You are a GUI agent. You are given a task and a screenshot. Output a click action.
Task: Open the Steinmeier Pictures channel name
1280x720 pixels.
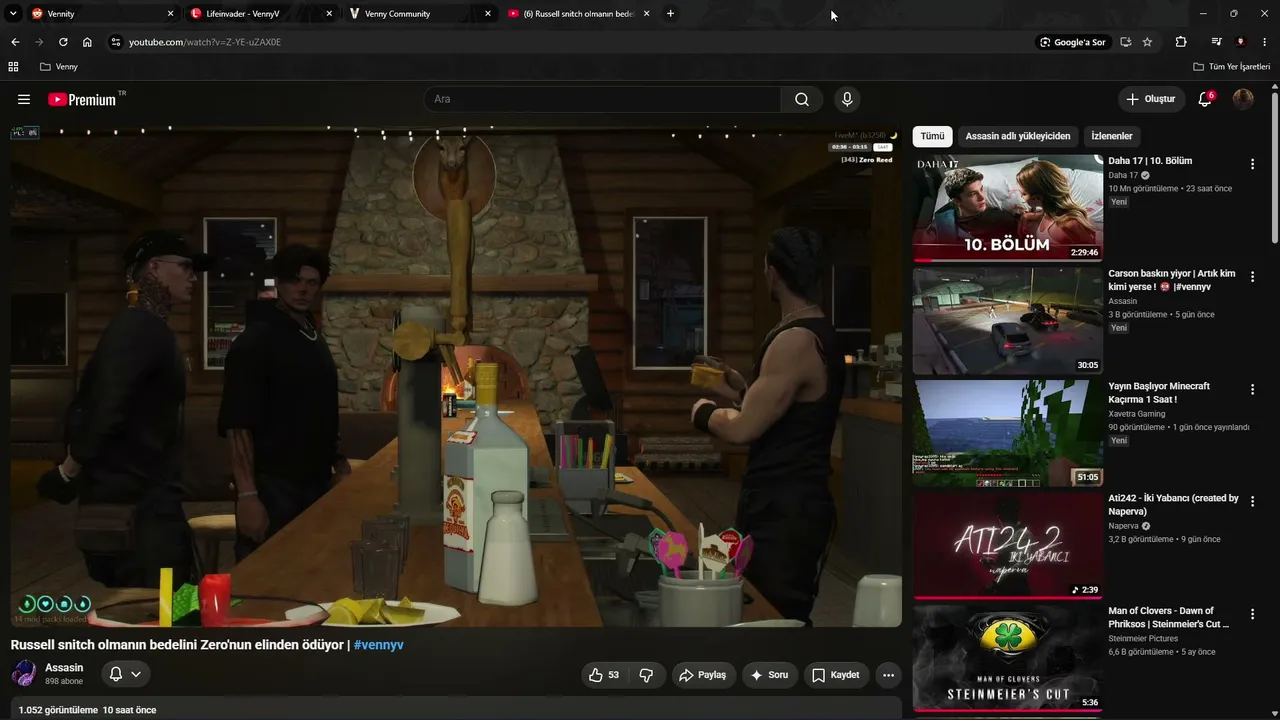coord(1143,638)
